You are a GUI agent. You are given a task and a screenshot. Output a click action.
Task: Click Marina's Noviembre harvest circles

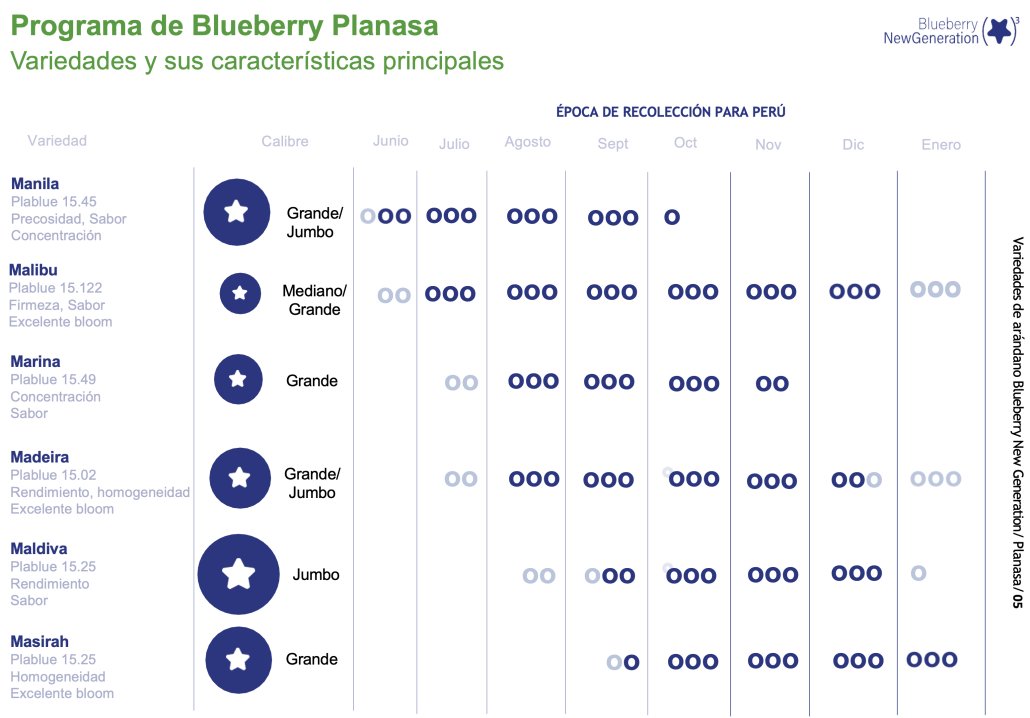tap(772, 383)
